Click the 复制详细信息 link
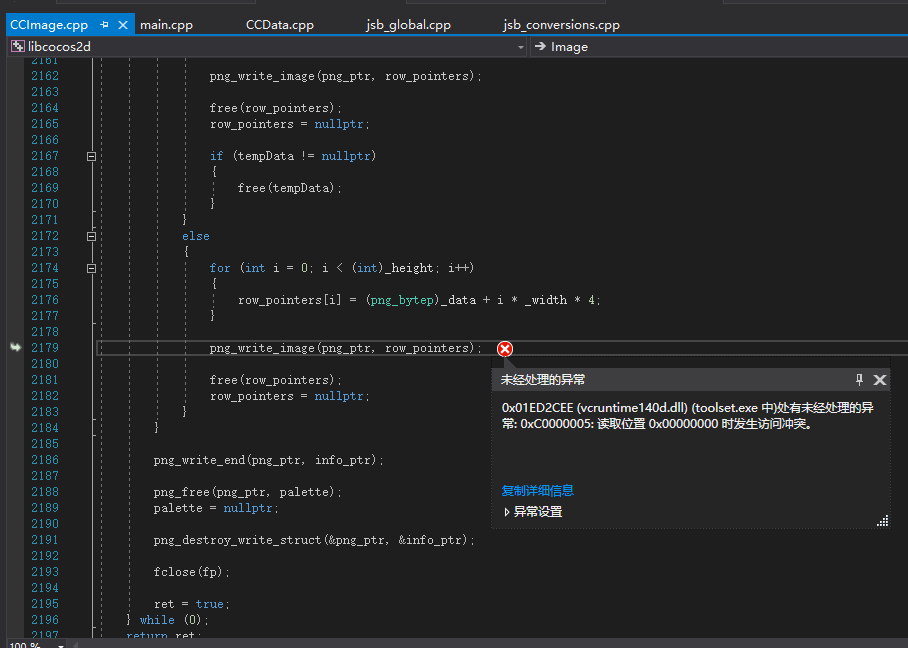Screen dimensions: 908x648 pyautogui.click(x=537, y=491)
